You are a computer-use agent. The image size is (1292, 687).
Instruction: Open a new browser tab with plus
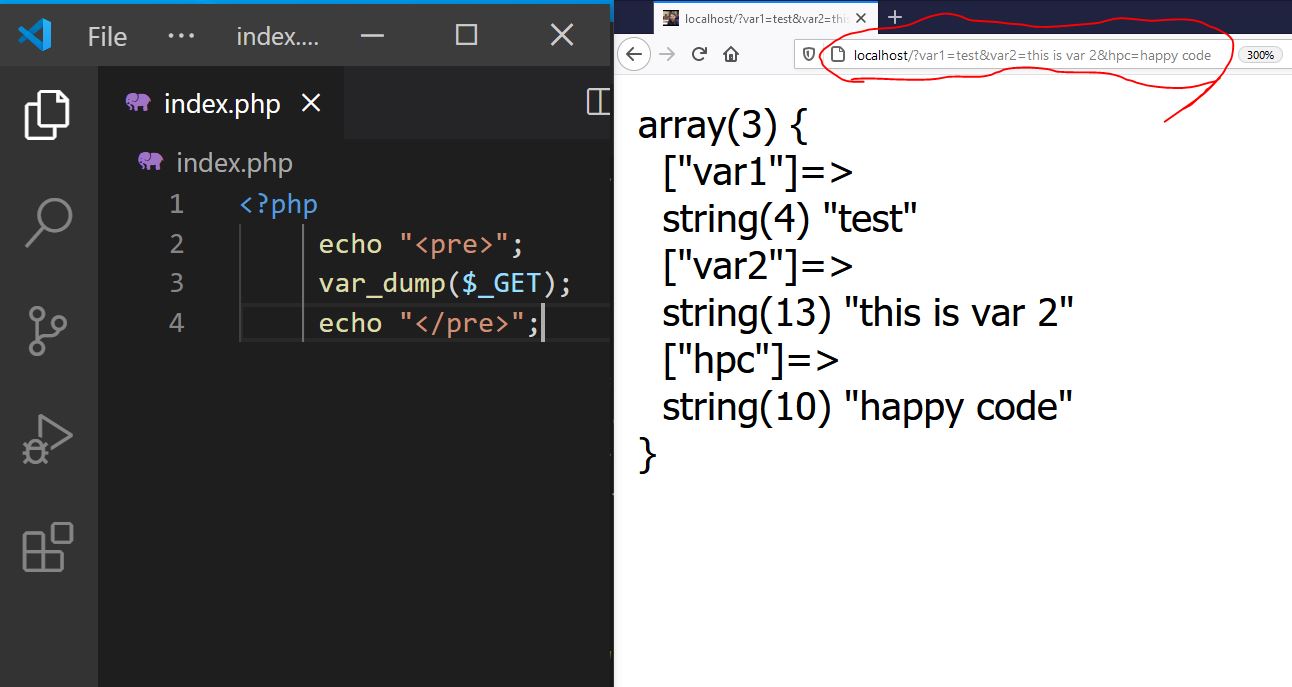click(895, 17)
